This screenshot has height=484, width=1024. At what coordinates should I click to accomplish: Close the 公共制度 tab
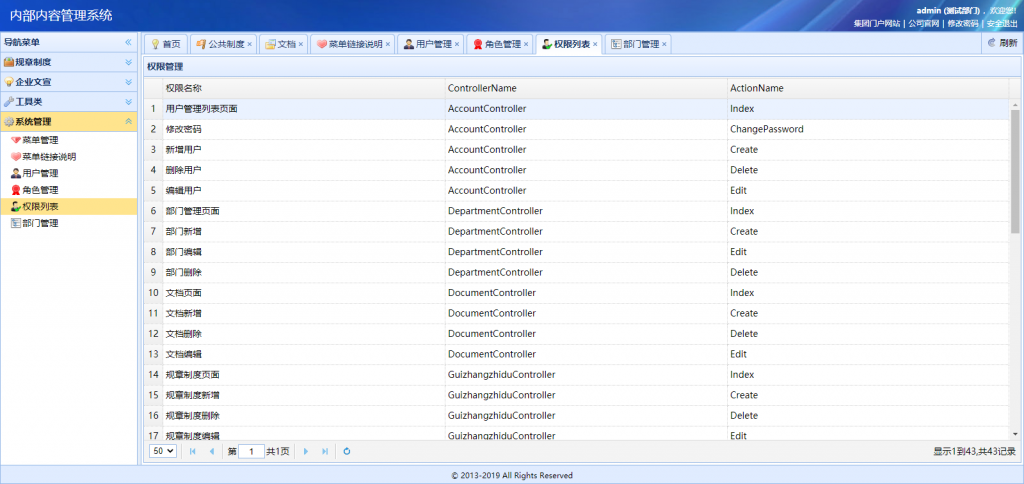coord(250,44)
